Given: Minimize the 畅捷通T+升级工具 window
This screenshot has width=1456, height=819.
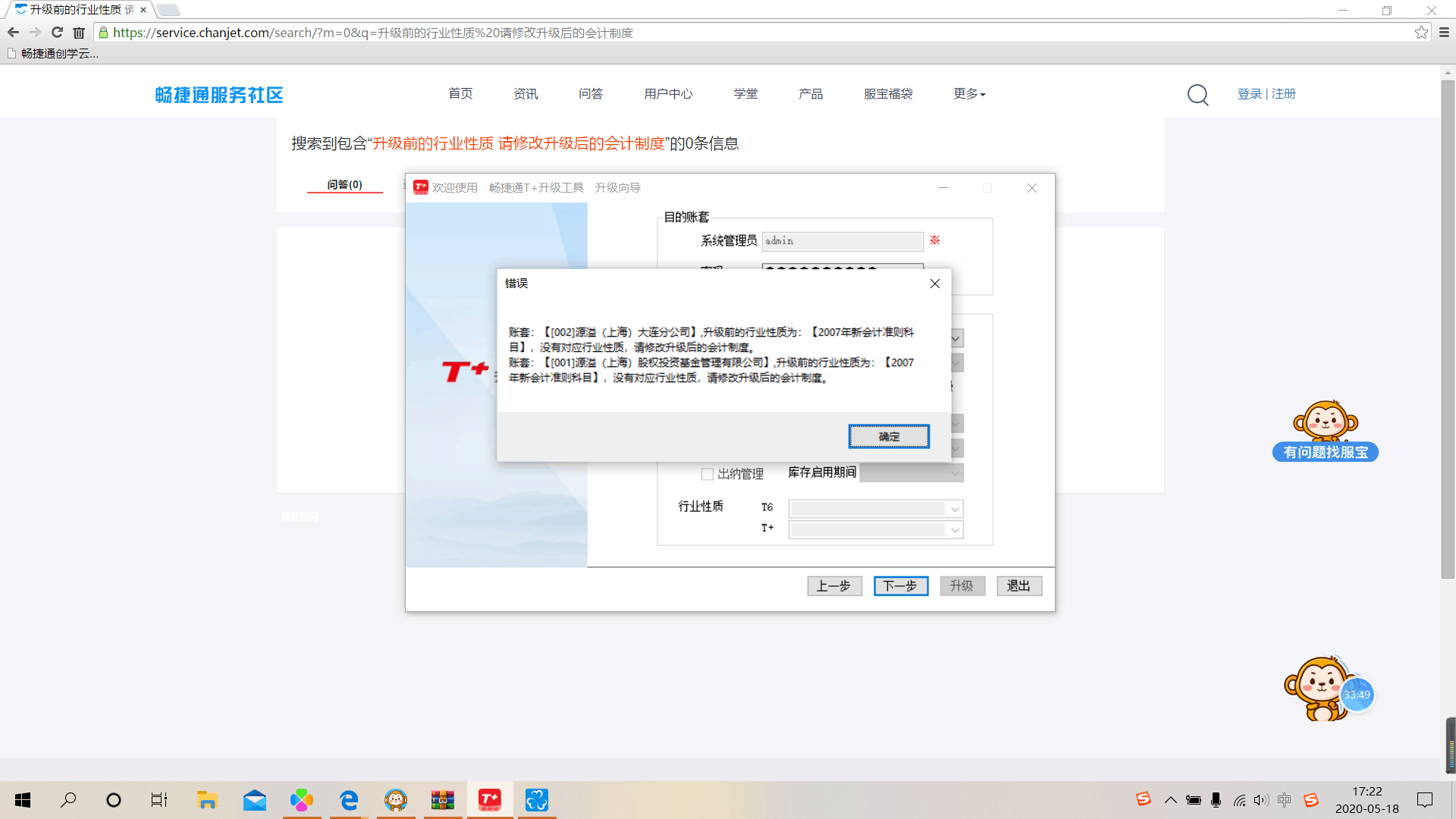Looking at the screenshot, I should pyautogui.click(x=943, y=188).
